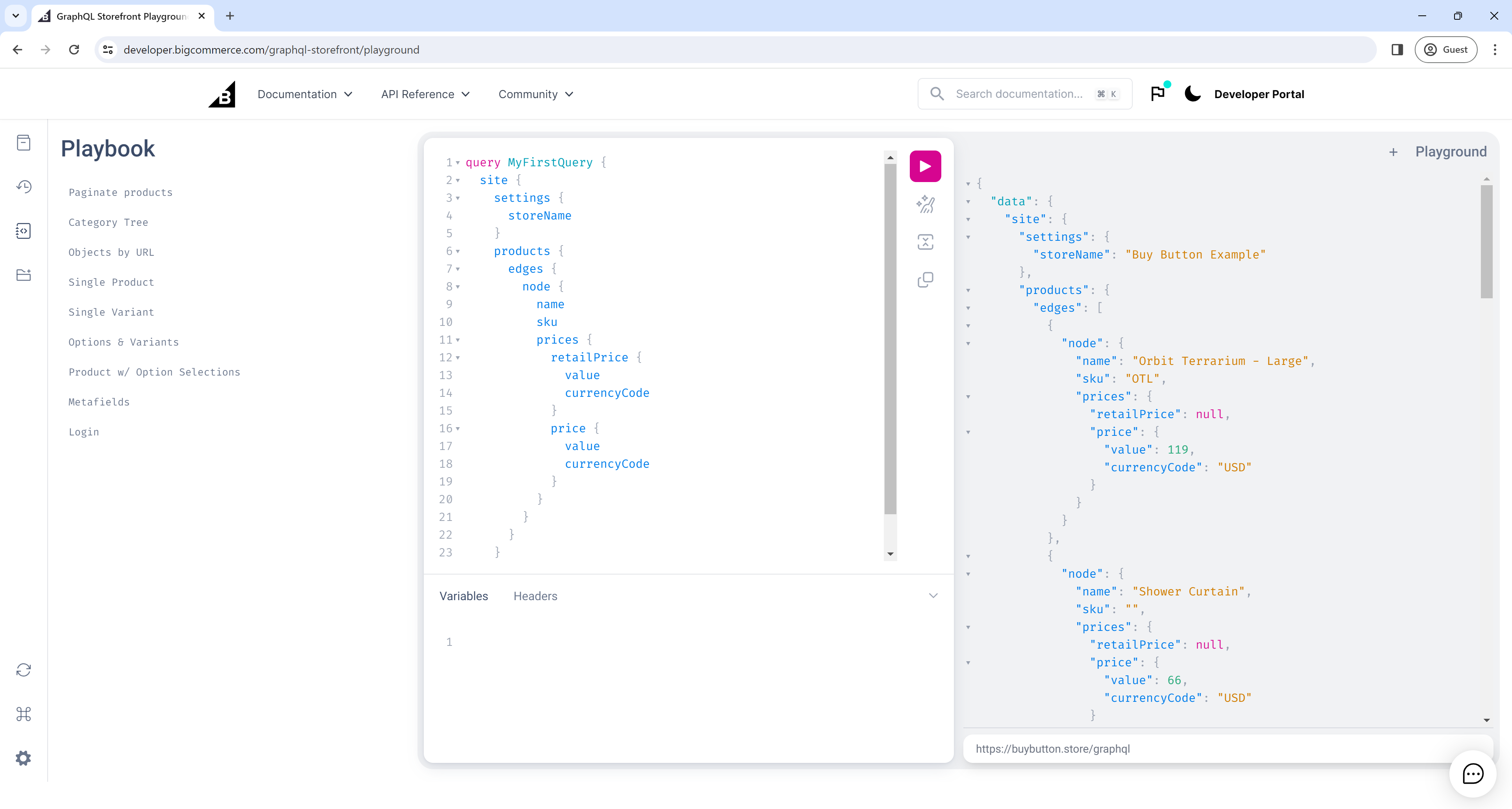The image size is (1512, 809).
Task: Collapse the 'edges' array in the response
Action: (x=968, y=308)
